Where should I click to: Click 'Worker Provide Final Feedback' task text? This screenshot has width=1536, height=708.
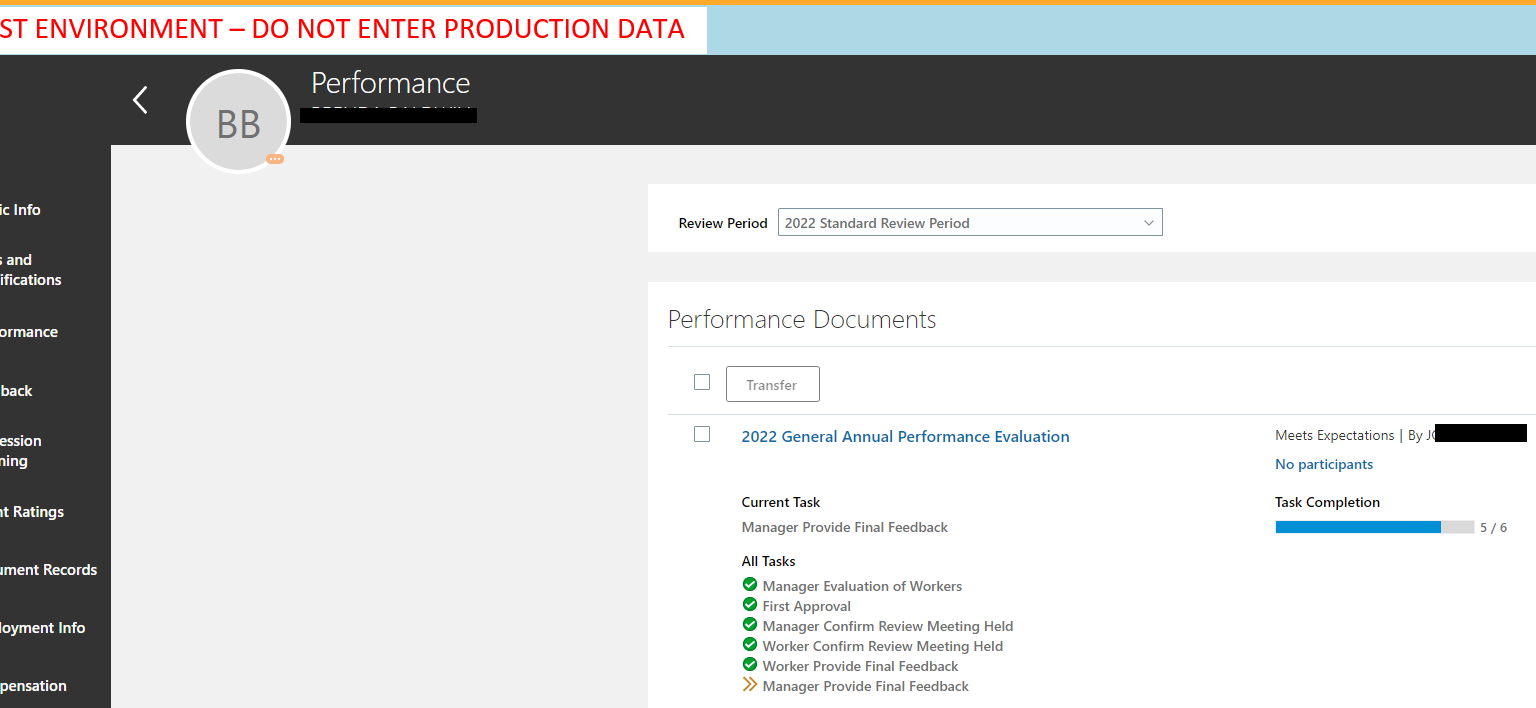pyautogui.click(x=860, y=666)
